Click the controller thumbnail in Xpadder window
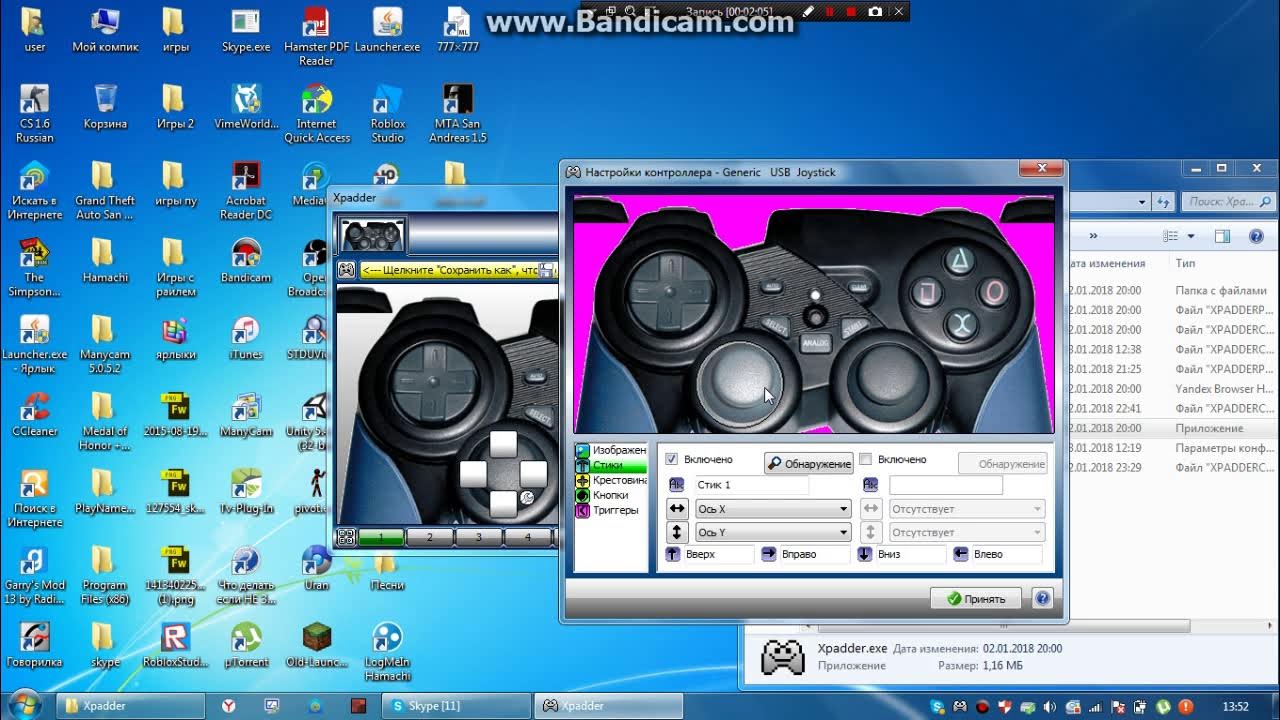Image resolution: width=1280 pixels, height=720 pixels. (372, 235)
